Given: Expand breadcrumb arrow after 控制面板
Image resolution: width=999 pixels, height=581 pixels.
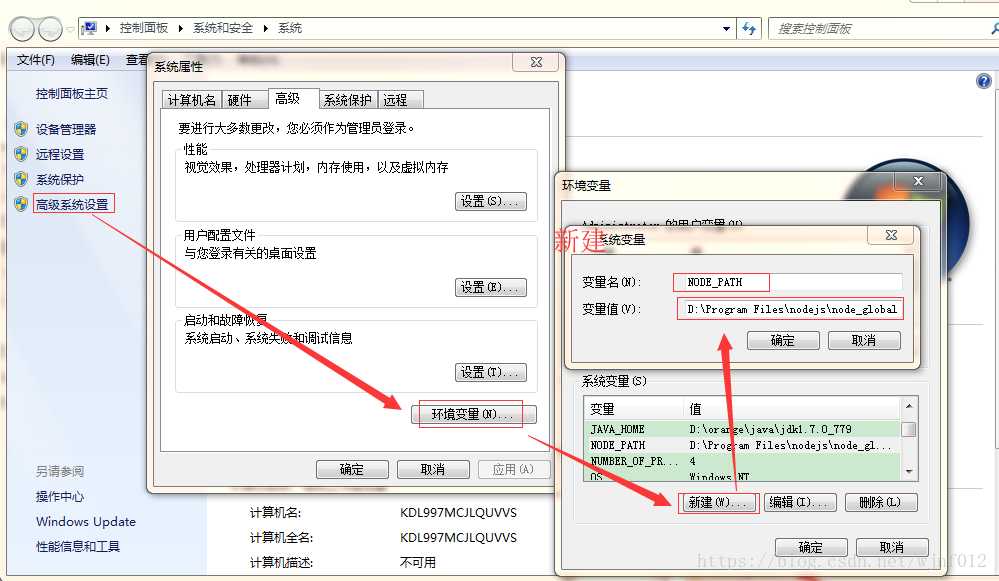Looking at the screenshot, I should [181, 28].
